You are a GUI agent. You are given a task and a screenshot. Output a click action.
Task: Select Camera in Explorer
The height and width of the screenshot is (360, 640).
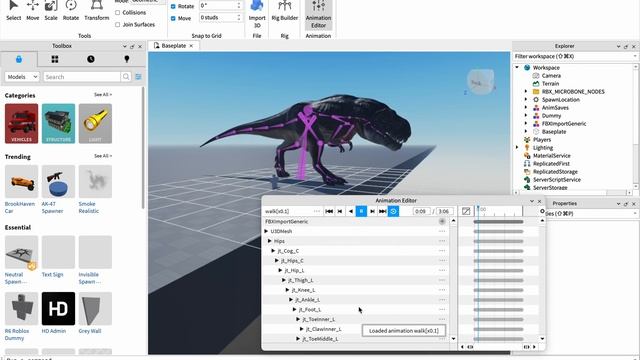tap(551, 76)
